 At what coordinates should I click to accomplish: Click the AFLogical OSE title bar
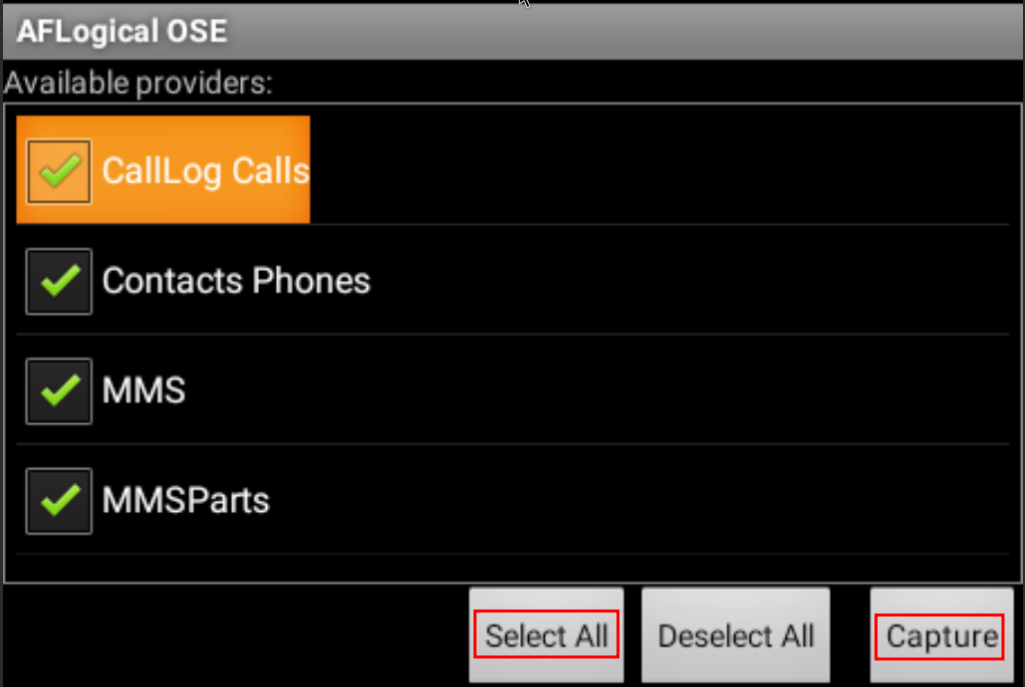(512, 31)
